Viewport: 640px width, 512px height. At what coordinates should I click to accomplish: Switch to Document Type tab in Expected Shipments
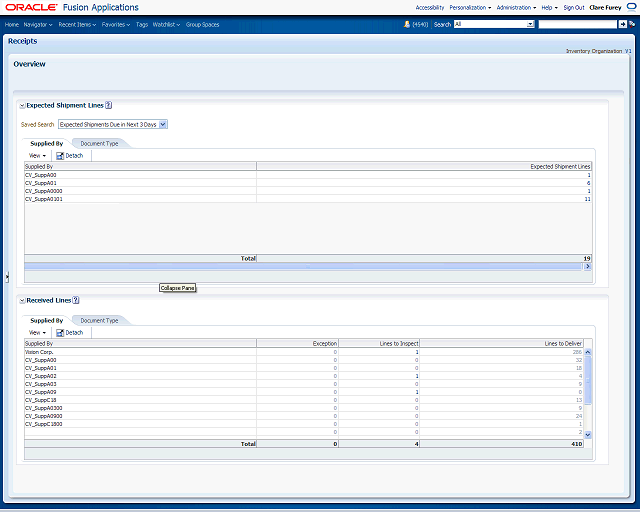(99, 144)
